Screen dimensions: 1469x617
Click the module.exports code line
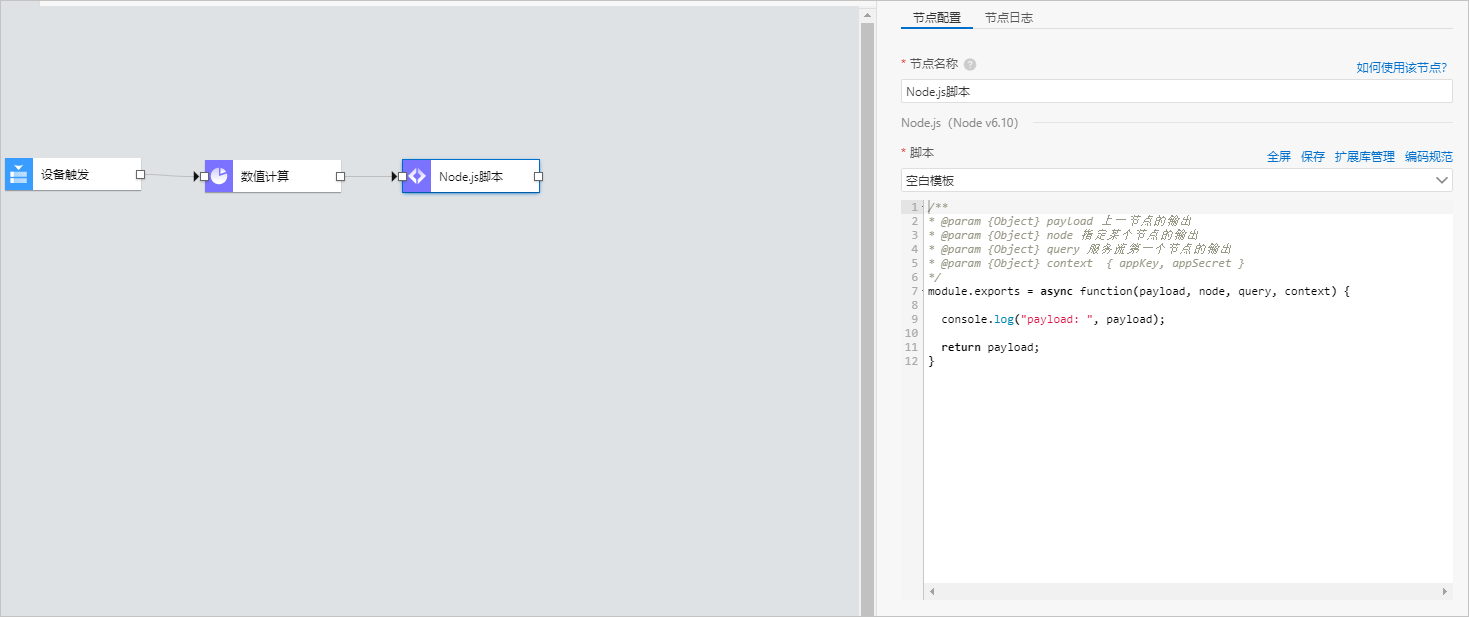tap(1139, 291)
